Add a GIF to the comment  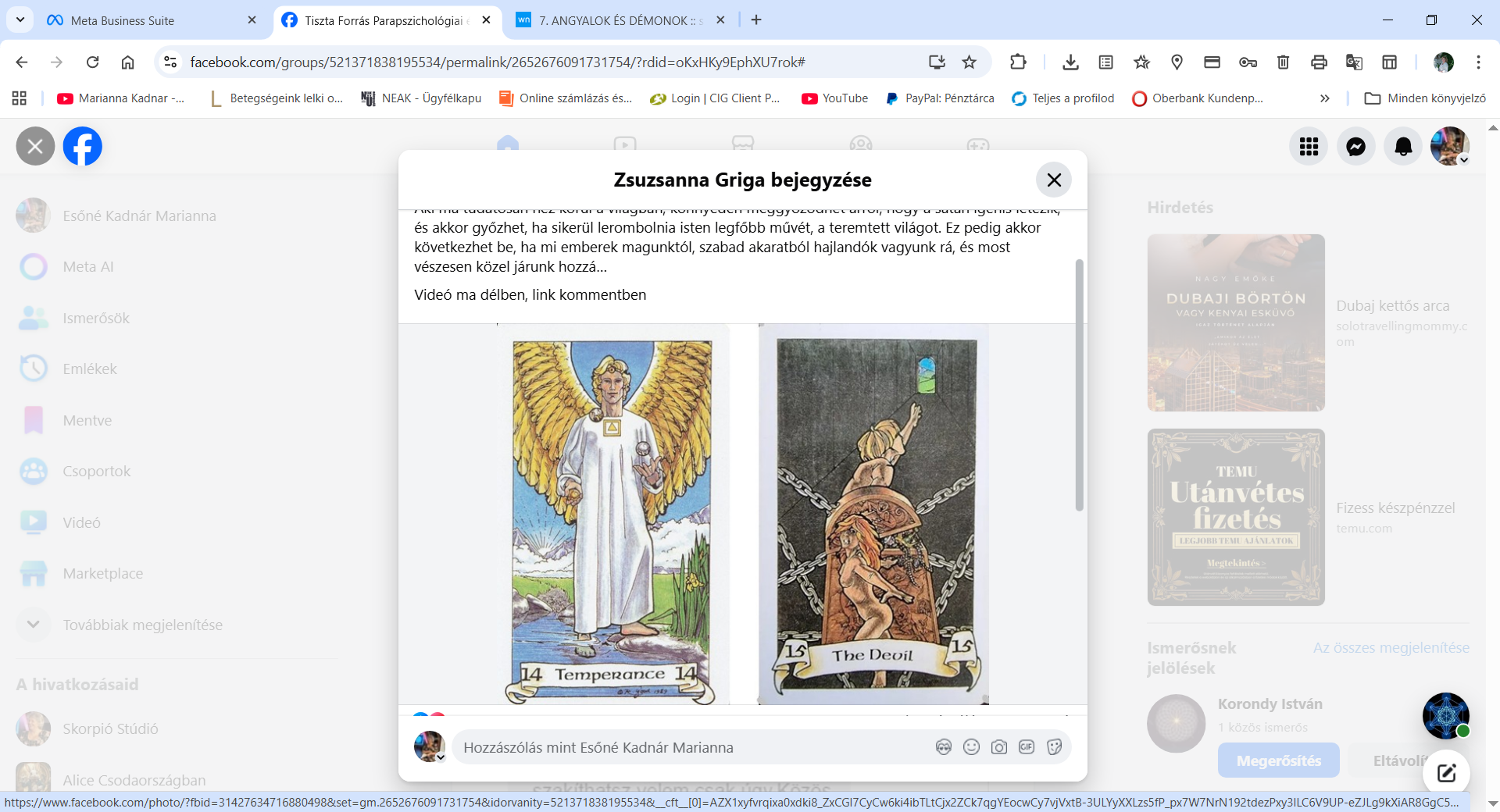(x=1027, y=747)
